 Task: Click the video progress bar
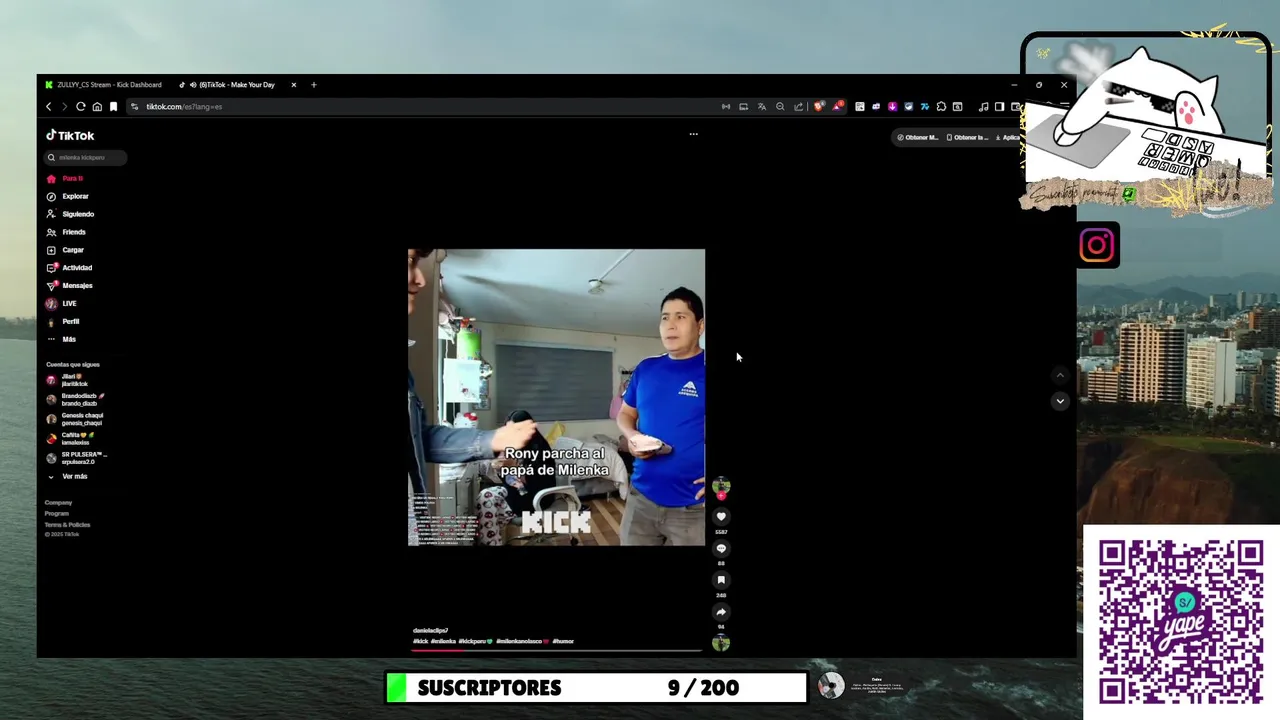point(556,650)
